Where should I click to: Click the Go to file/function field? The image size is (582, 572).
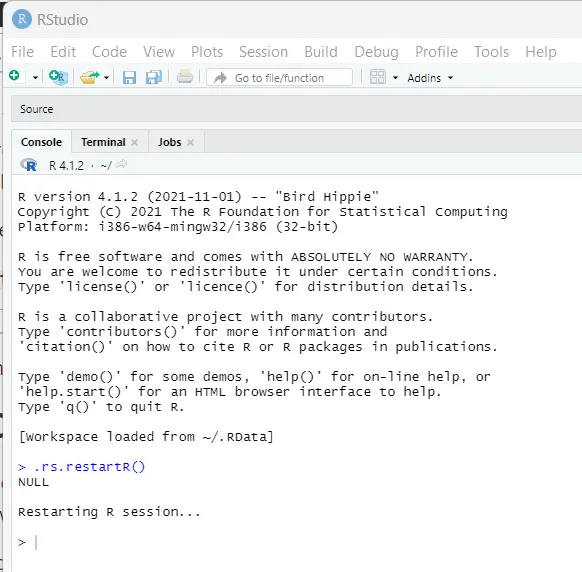pyautogui.click(x=279, y=78)
